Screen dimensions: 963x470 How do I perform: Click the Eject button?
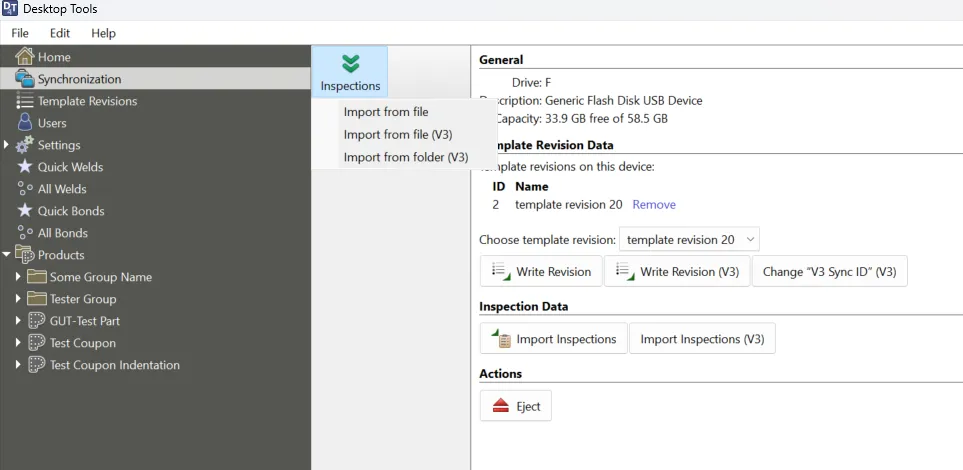click(515, 406)
